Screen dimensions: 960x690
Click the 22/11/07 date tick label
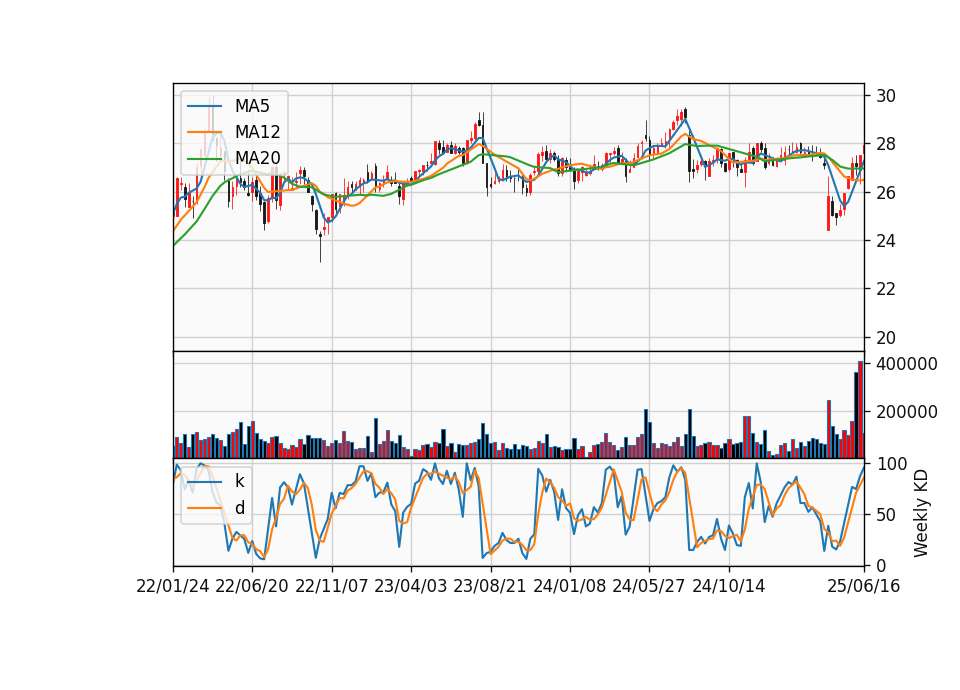(x=332, y=587)
